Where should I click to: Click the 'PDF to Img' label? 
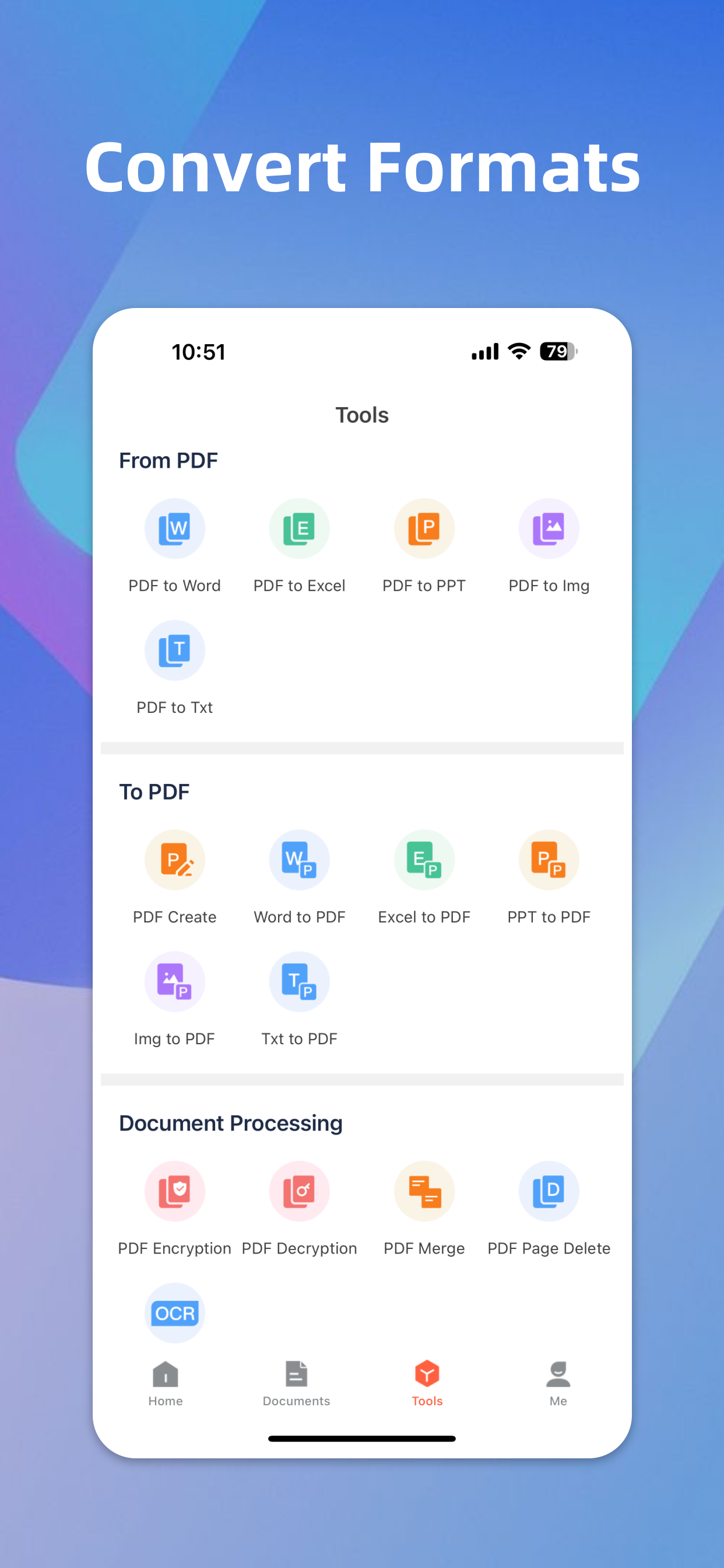(x=549, y=586)
